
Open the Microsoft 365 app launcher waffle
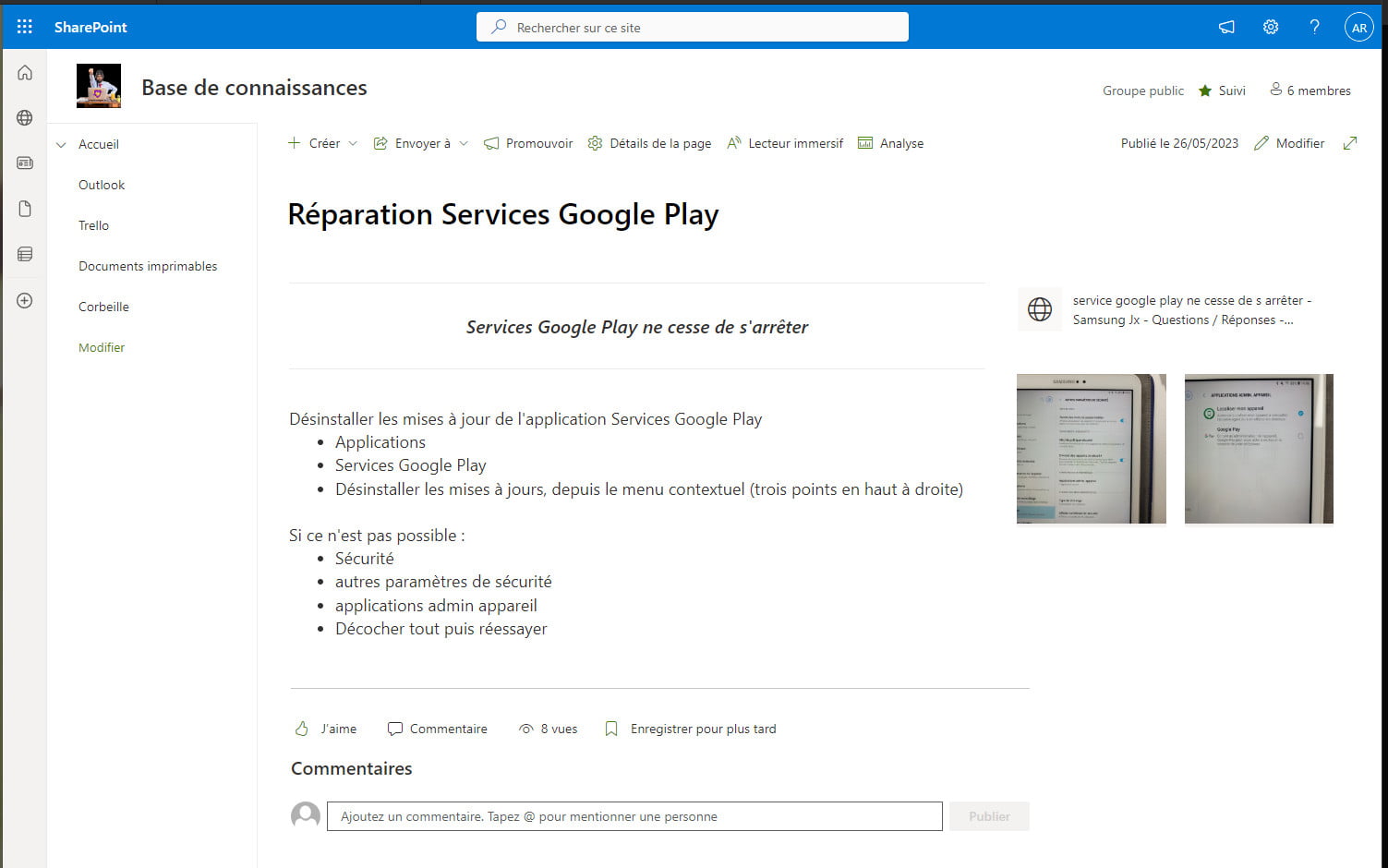24,26
